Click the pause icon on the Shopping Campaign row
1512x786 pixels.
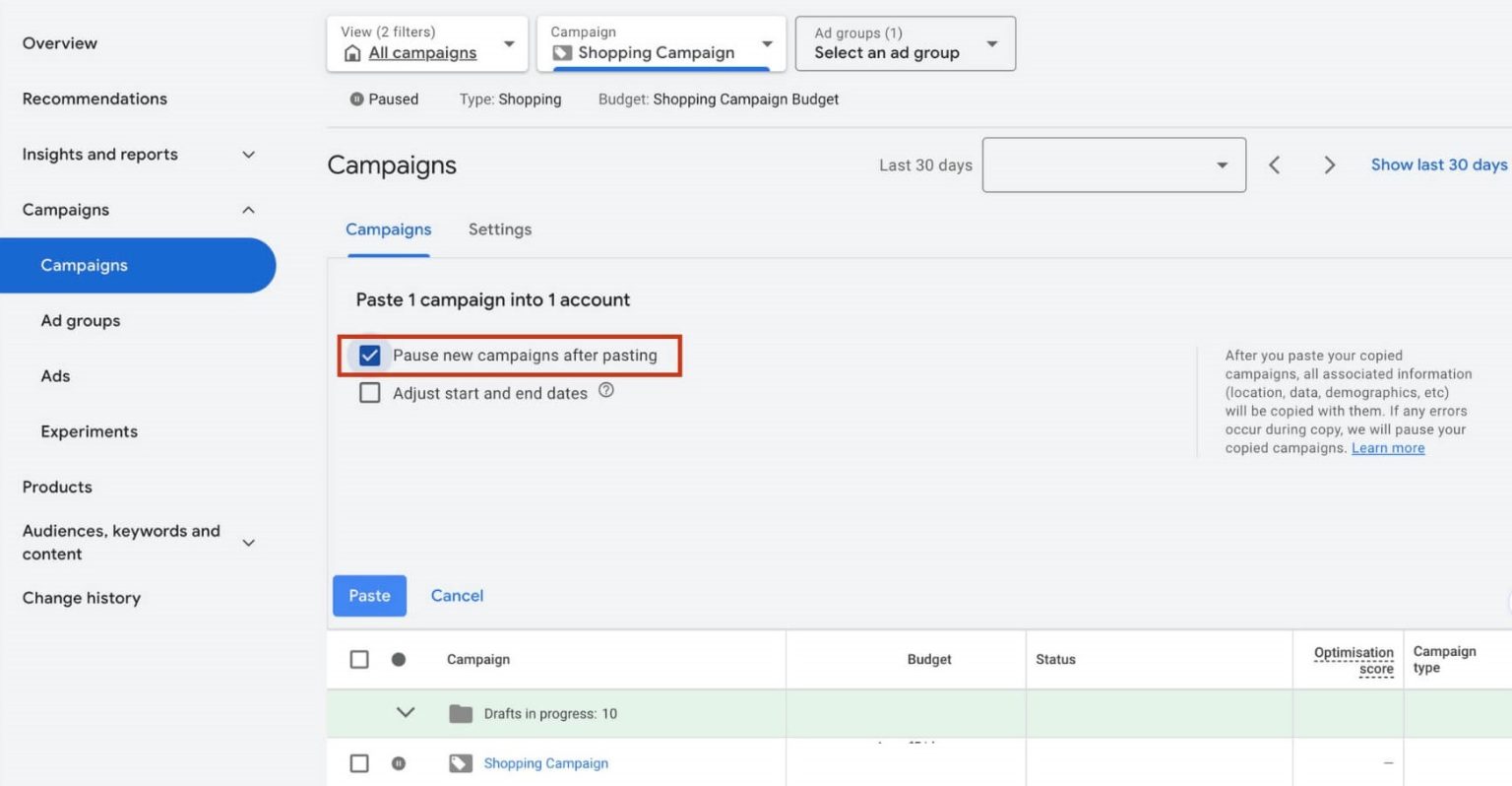pos(399,762)
